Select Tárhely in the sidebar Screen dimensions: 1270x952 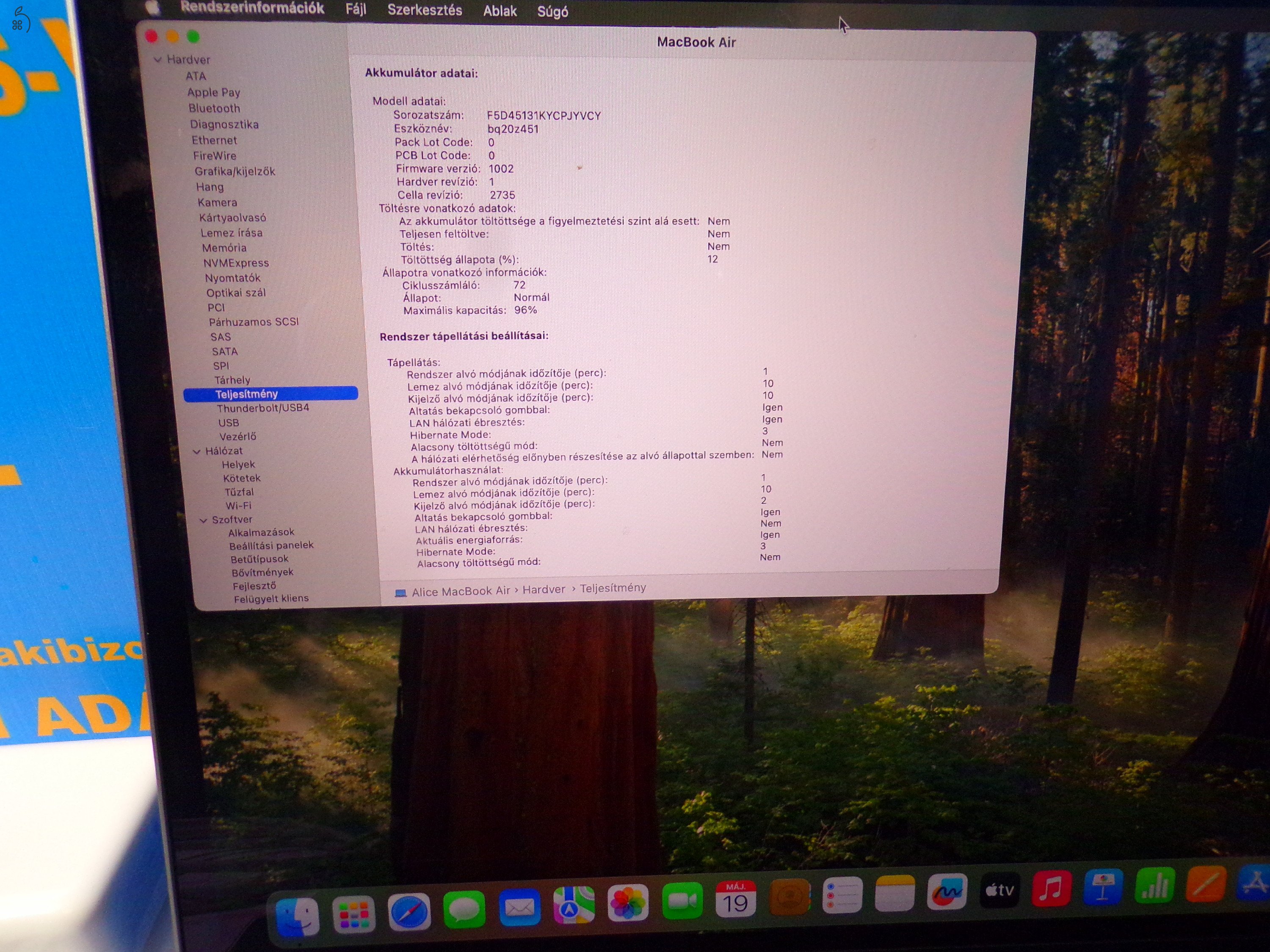coord(232,380)
